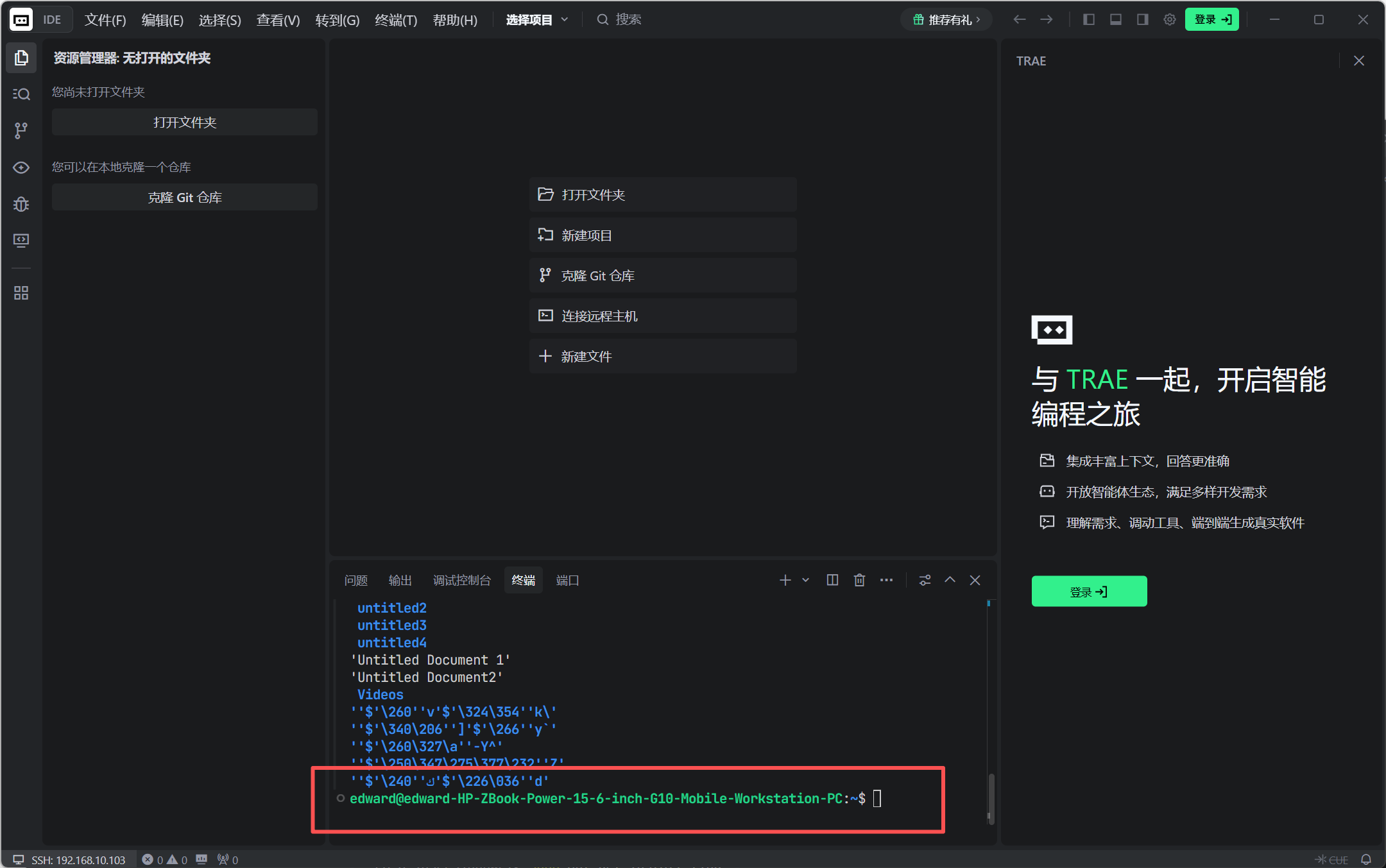Open the new terminal profile dropdown arrow
The width and height of the screenshot is (1386, 868).
(805, 580)
